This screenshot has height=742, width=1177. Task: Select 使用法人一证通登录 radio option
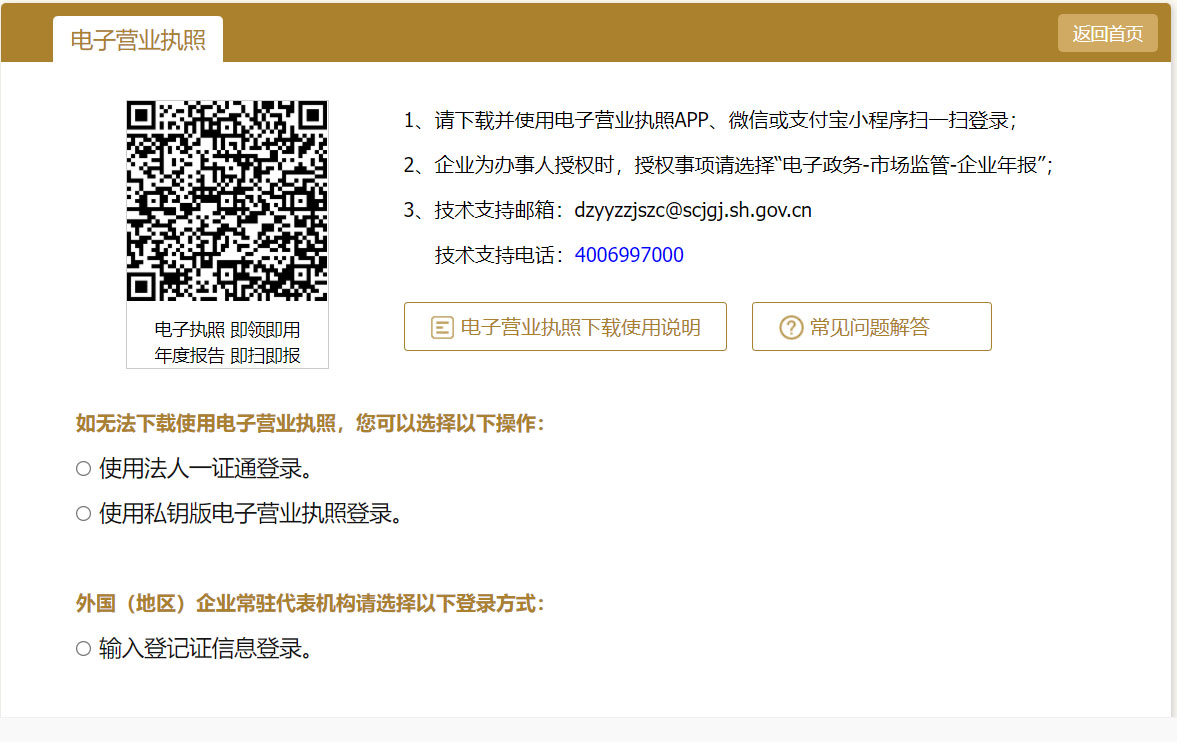coord(83,469)
